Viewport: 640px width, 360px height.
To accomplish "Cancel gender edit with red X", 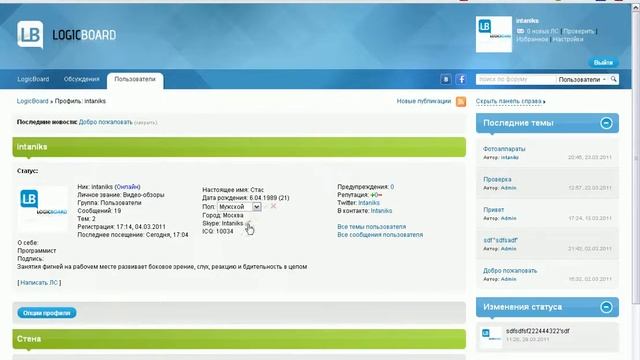I will (x=273, y=206).
